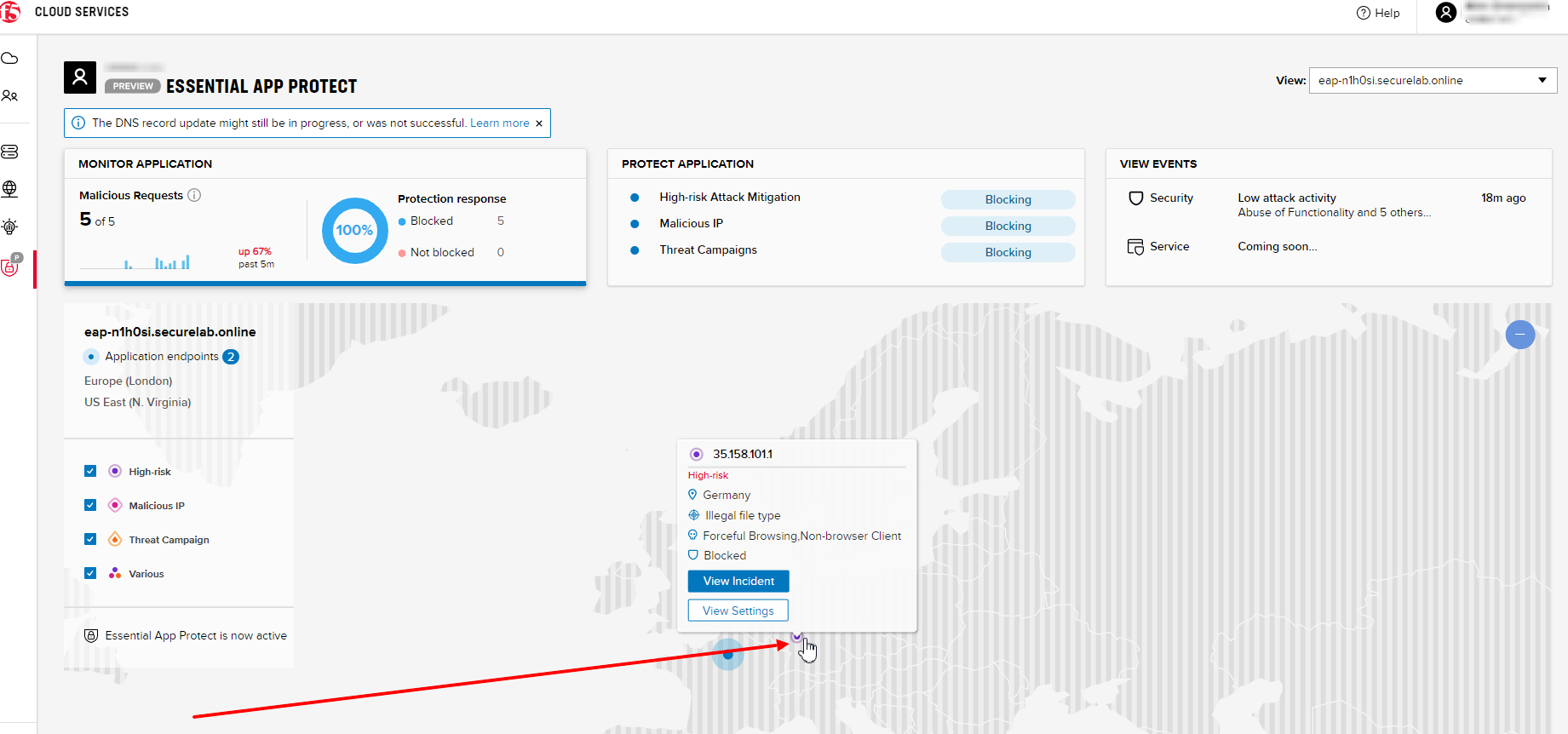Click the Security shield icon
Viewport: 1568px width, 734px height.
(x=1135, y=198)
